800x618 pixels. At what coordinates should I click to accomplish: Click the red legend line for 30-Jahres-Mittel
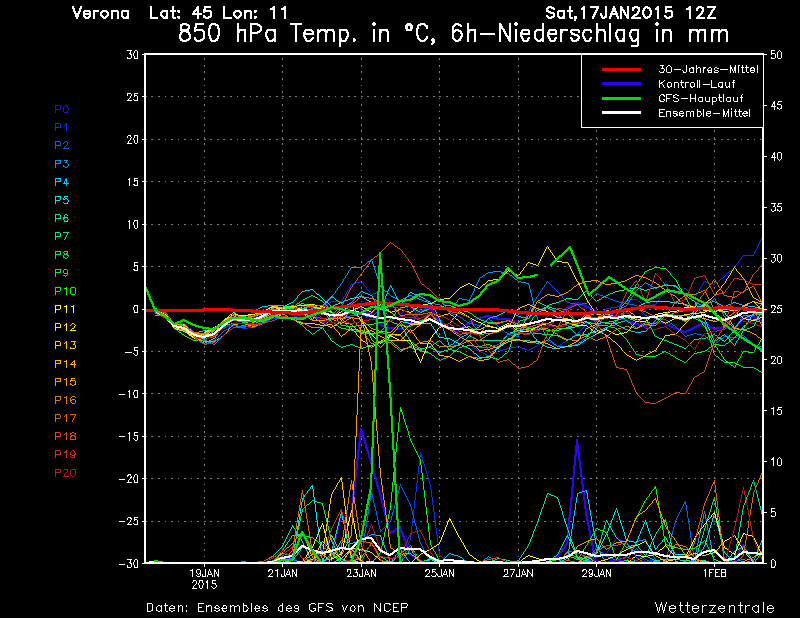[x=621, y=69]
